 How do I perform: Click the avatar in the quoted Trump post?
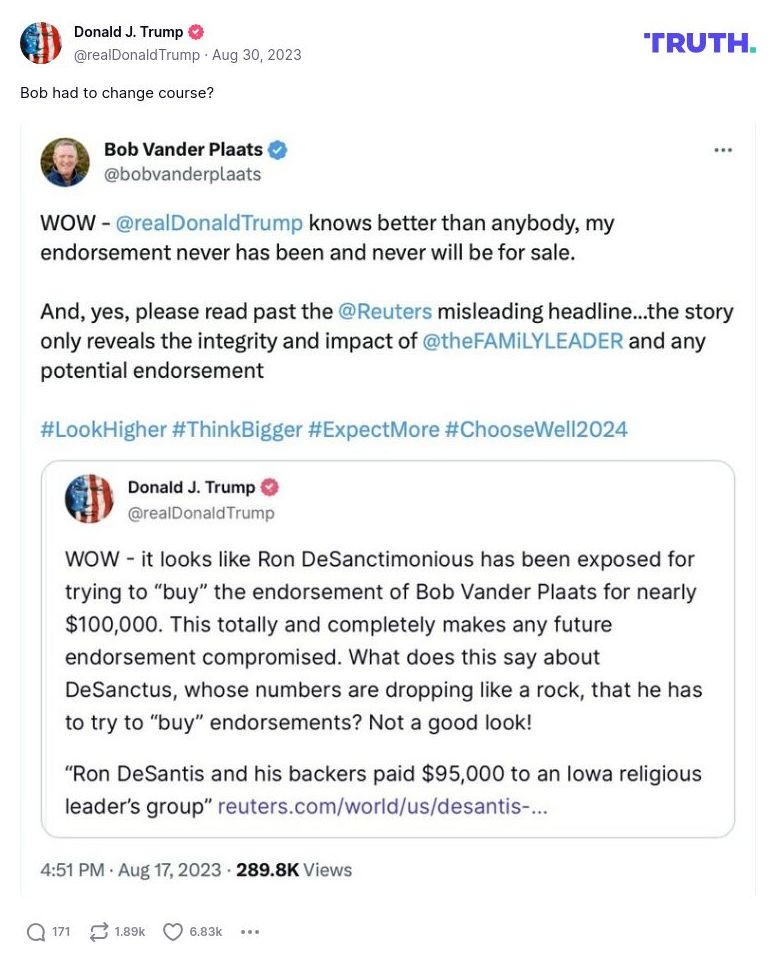pos(89,499)
